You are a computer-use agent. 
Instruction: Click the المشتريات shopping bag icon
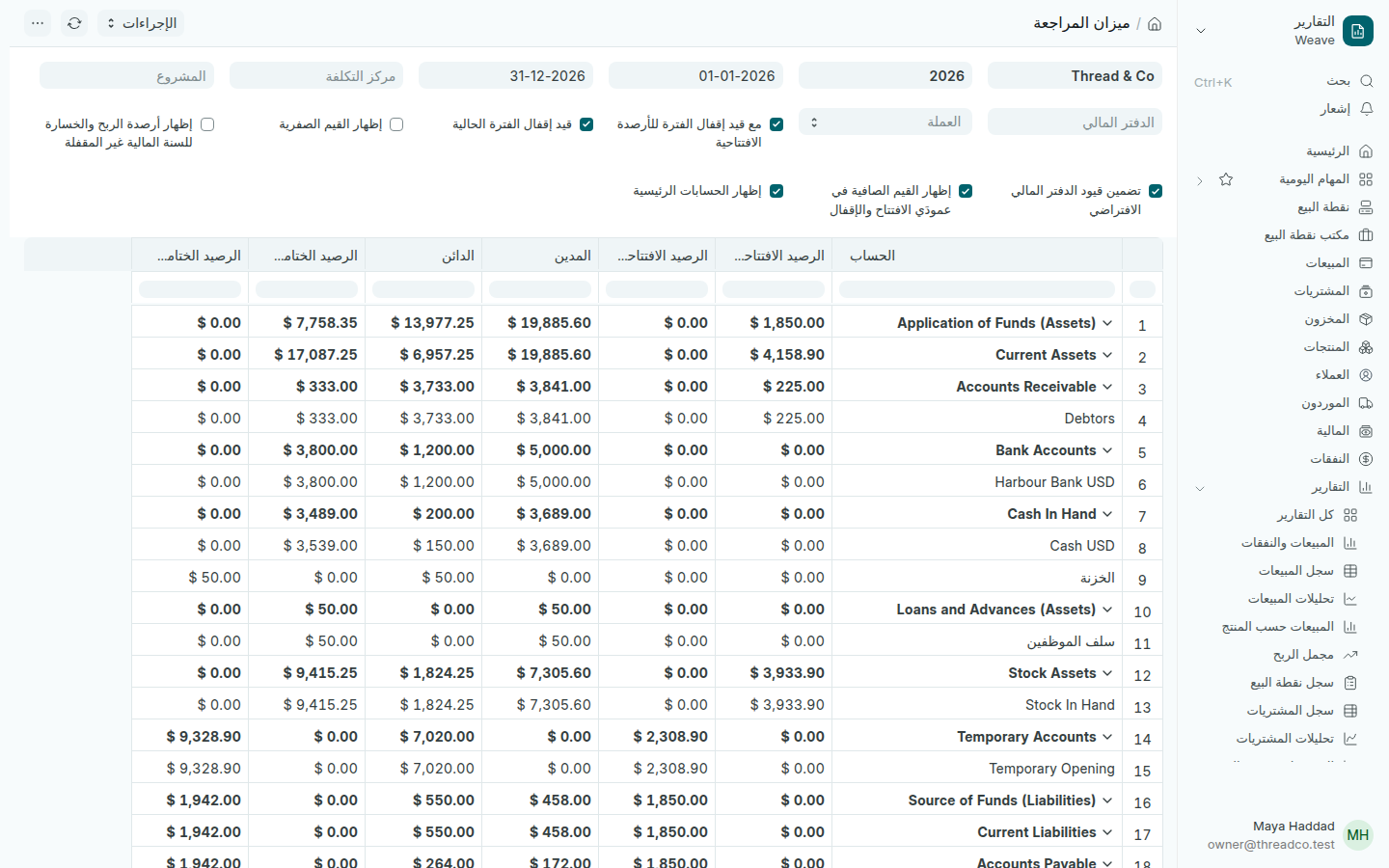[x=1366, y=291]
